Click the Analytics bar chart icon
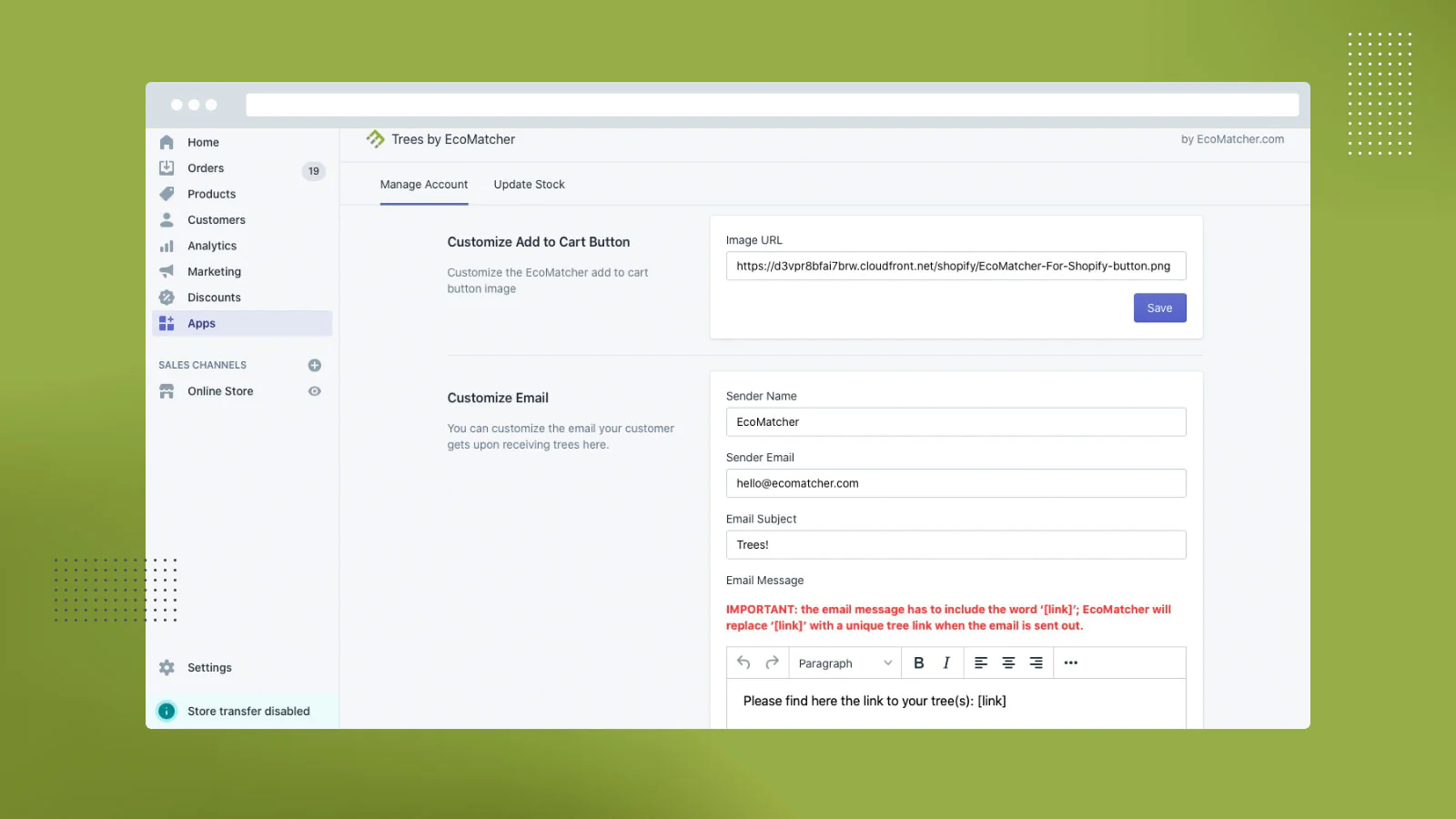 tap(167, 246)
